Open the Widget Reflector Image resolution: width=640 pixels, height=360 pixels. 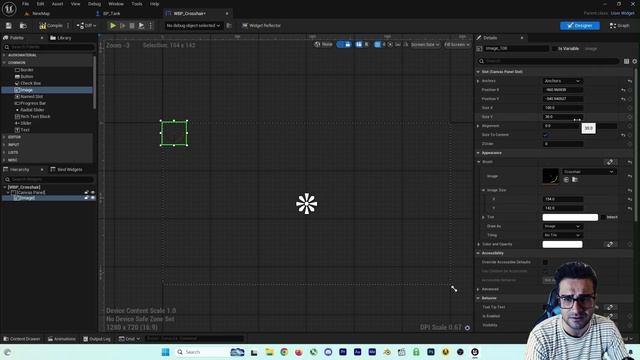pyautogui.click(x=261, y=26)
